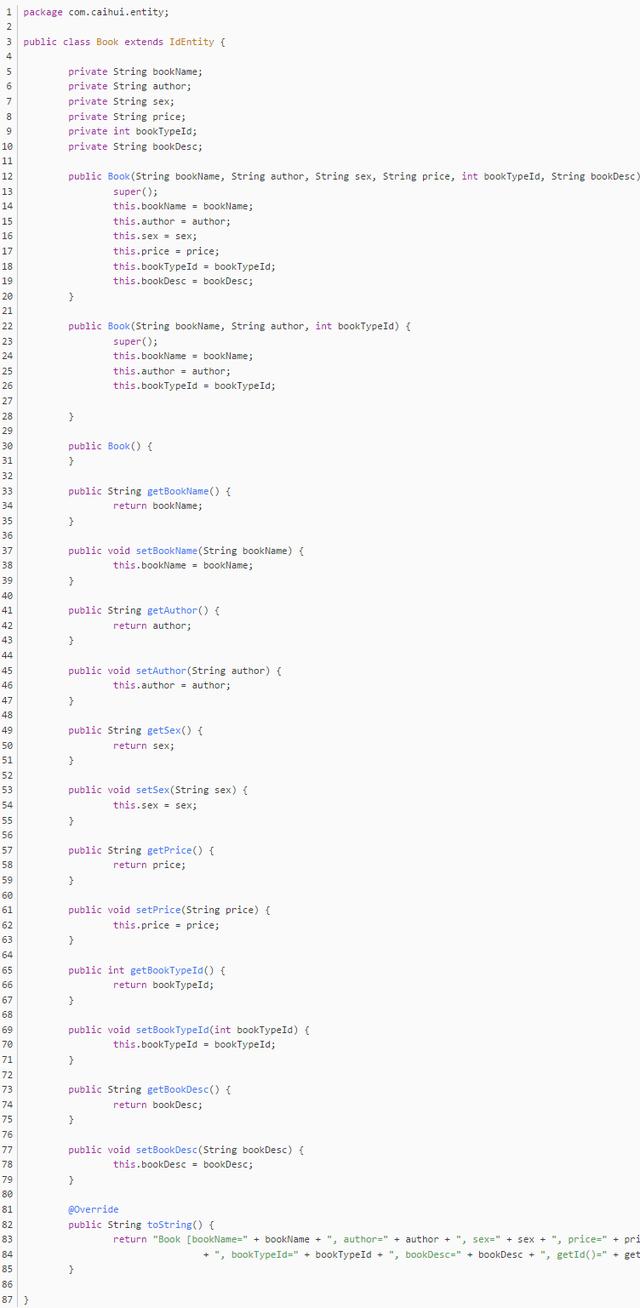Click this.price = price on line 17
Viewport: 640px width, 1308px height.
coord(166,252)
